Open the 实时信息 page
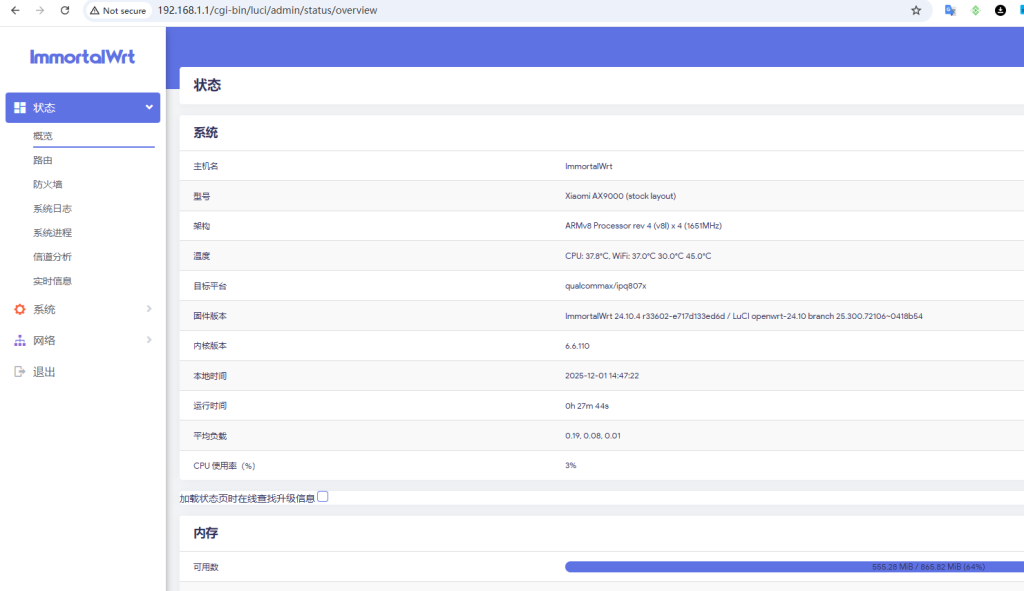1024x591 pixels. tap(55, 281)
